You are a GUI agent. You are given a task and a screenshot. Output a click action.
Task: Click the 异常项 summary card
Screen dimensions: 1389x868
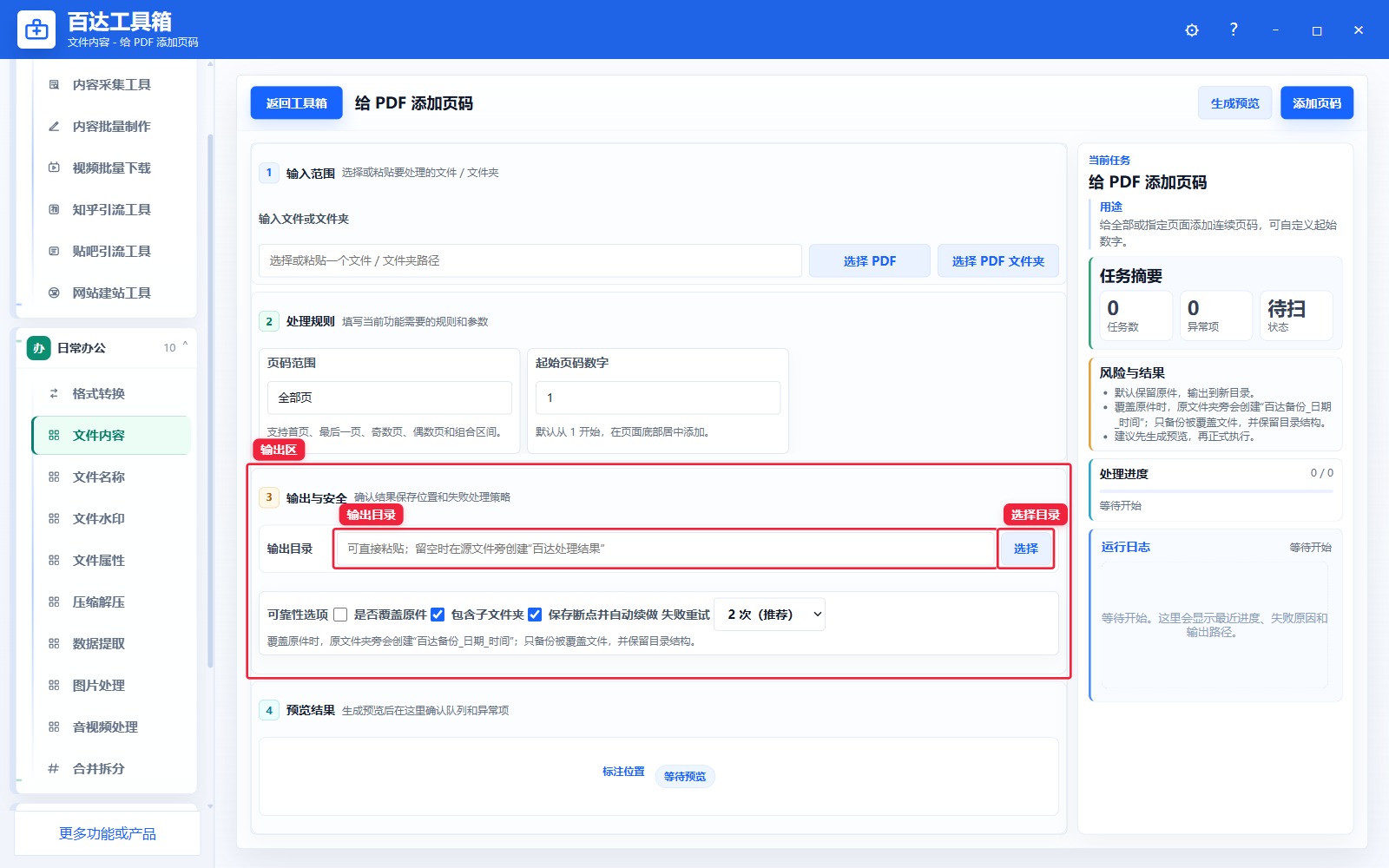(1216, 315)
